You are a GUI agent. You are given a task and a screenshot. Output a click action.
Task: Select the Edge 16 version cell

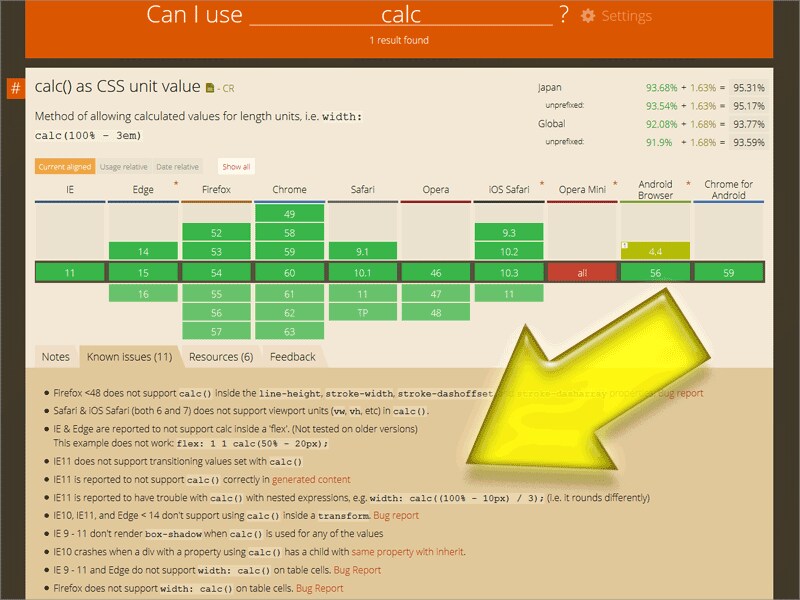coord(143,294)
